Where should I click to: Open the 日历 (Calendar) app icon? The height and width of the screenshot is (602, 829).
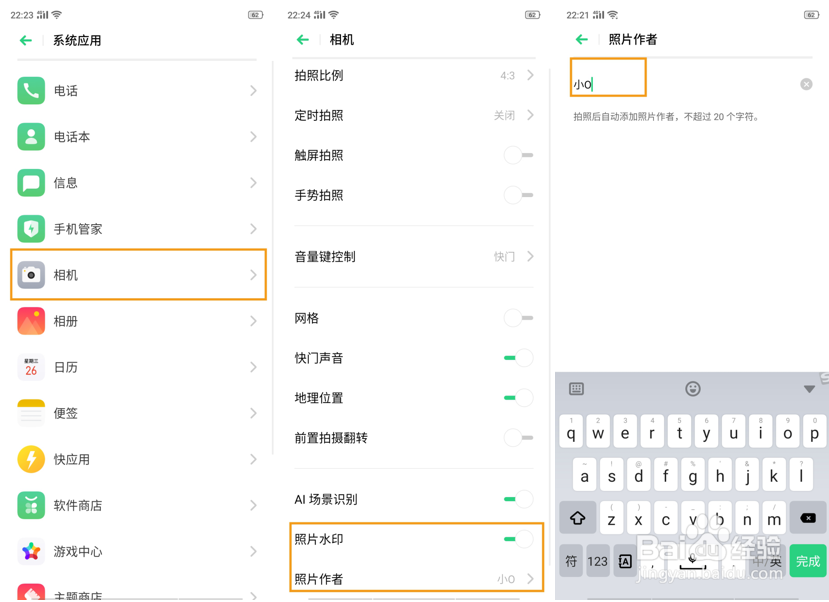(30, 366)
